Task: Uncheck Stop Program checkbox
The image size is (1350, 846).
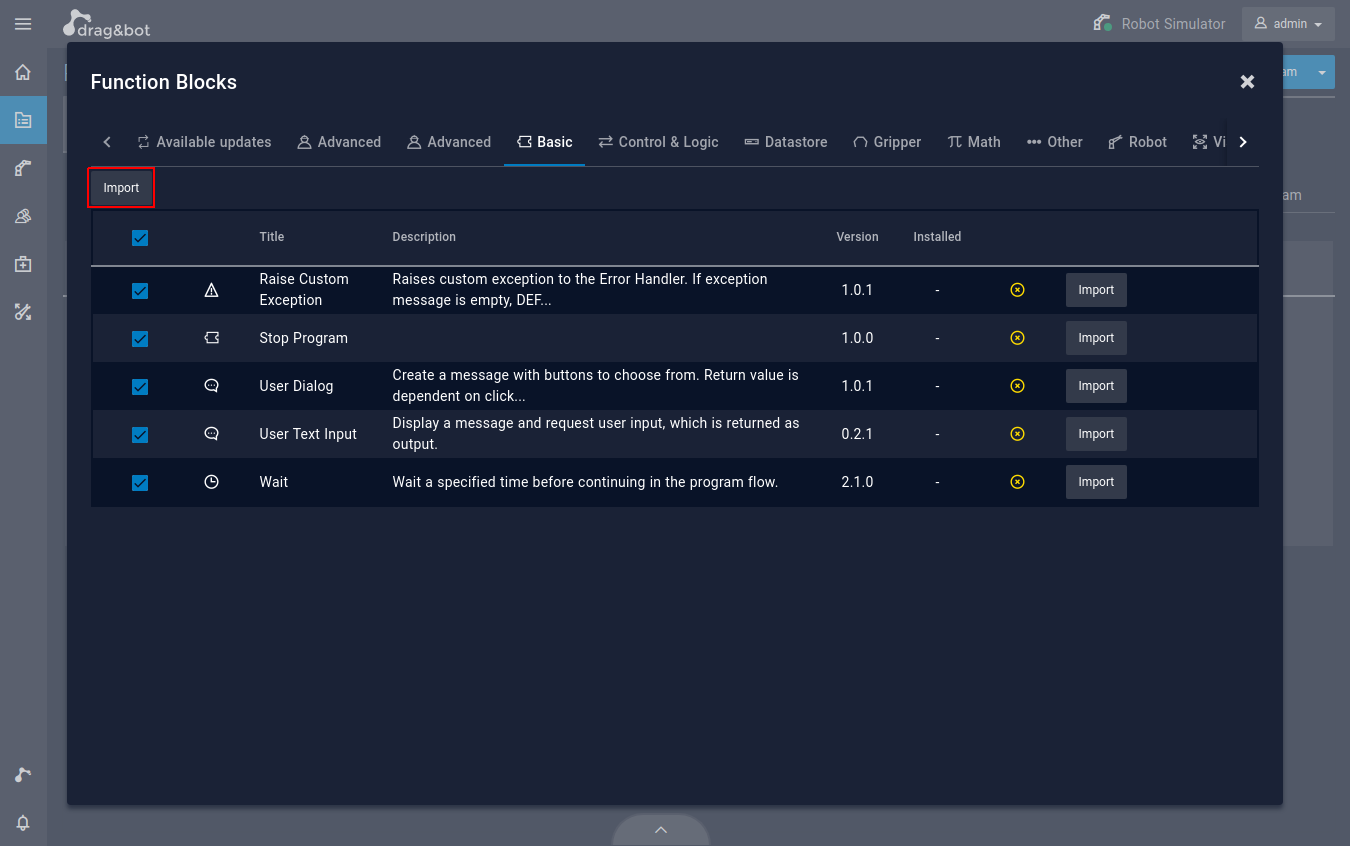Action: coord(140,339)
